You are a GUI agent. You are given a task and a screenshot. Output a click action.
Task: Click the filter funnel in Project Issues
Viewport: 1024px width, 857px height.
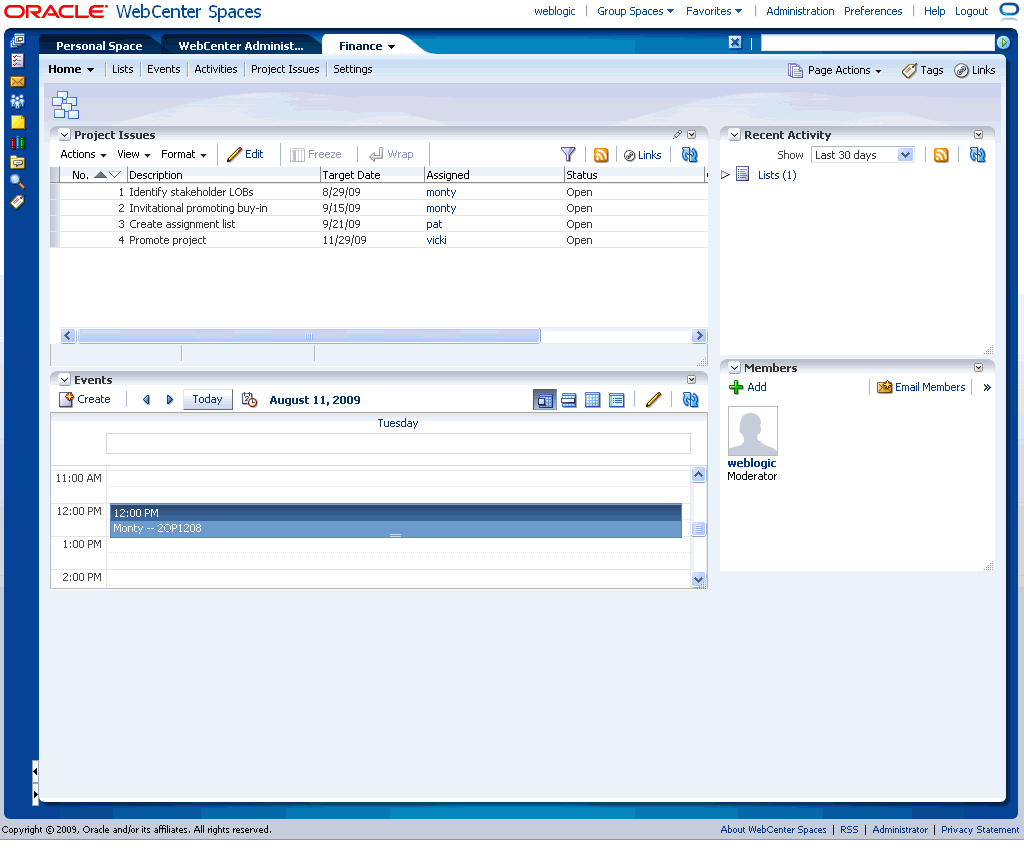click(568, 154)
